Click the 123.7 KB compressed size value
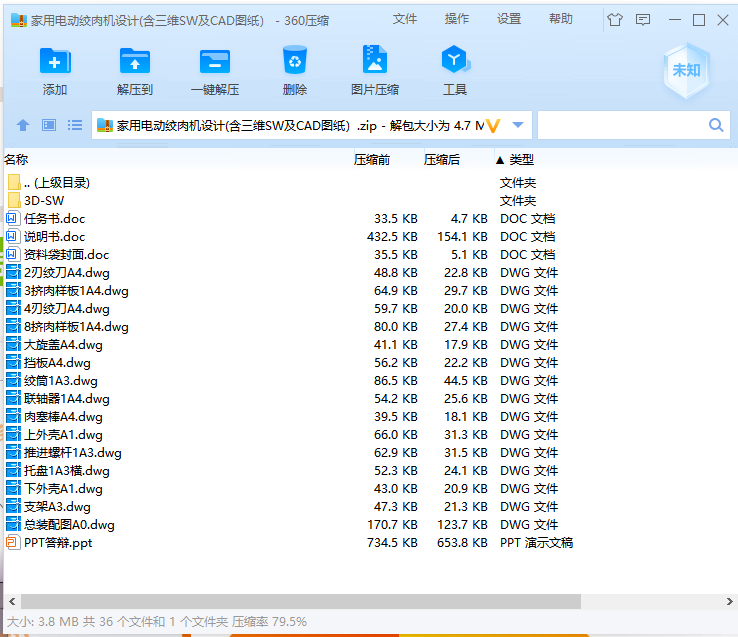The width and height of the screenshot is (738, 637). pyautogui.click(x=462, y=525)
